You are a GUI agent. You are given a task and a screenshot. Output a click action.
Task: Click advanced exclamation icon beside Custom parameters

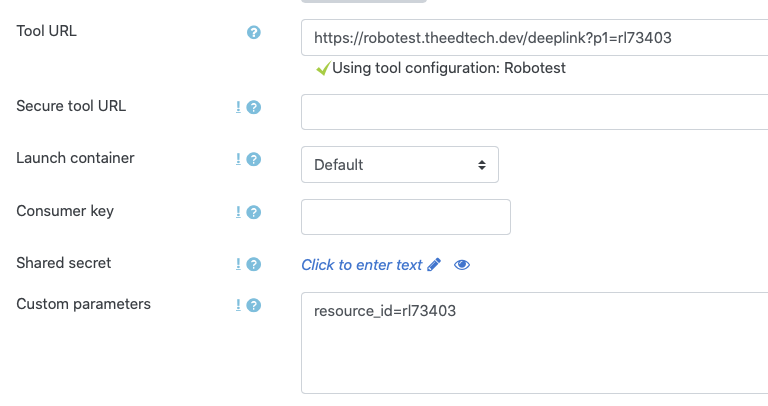[238, 305]
